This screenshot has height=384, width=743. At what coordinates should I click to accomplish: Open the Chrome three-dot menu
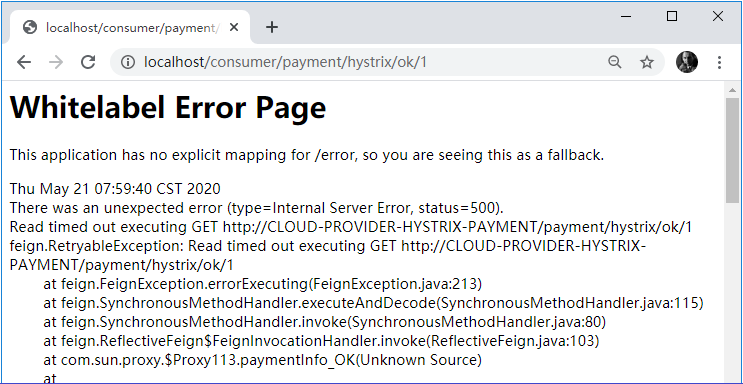click(719, 62)
